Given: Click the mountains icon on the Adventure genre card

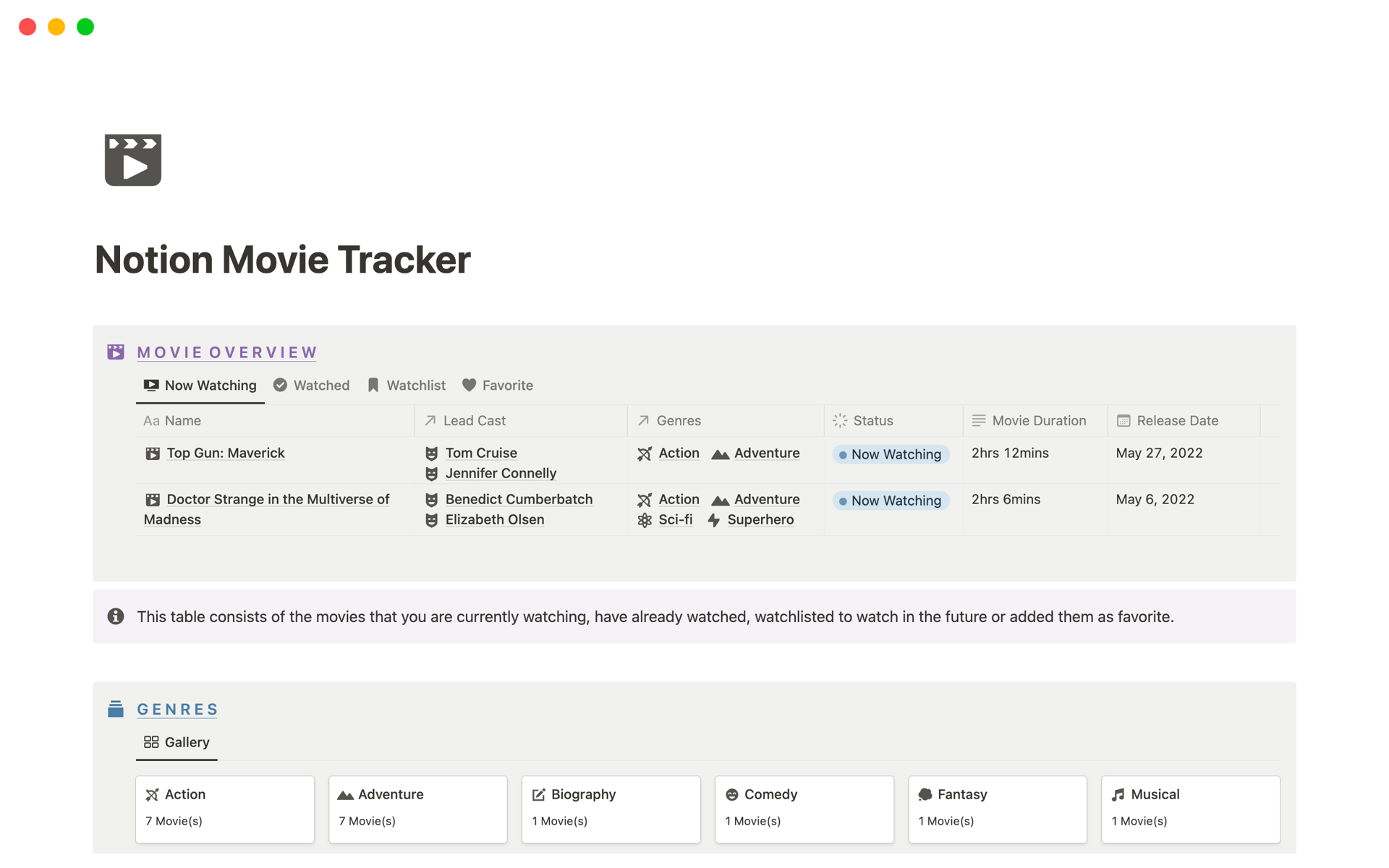Looking at the screenshot, I should click(346, 793).
